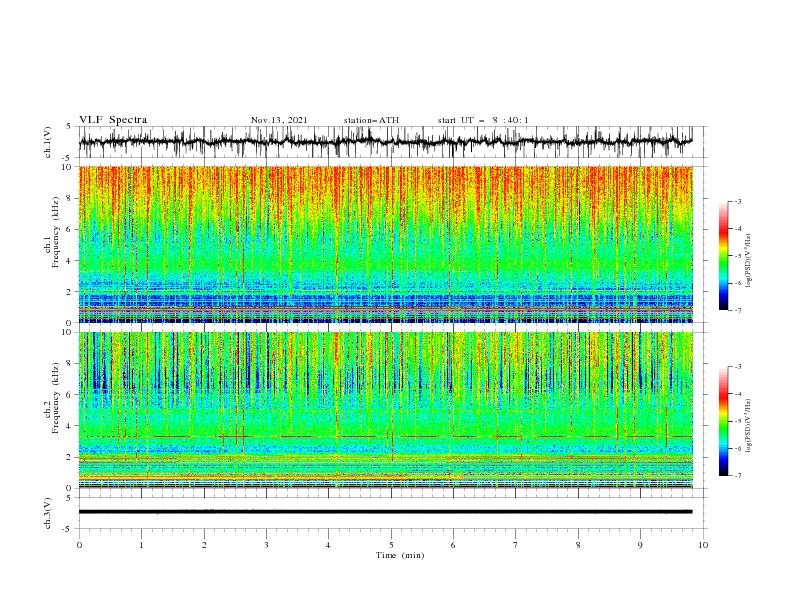Click the ch.1 colorbar "log(PSD)(V²/Hz)" label
792x612 pixels.
click(749, 261)
